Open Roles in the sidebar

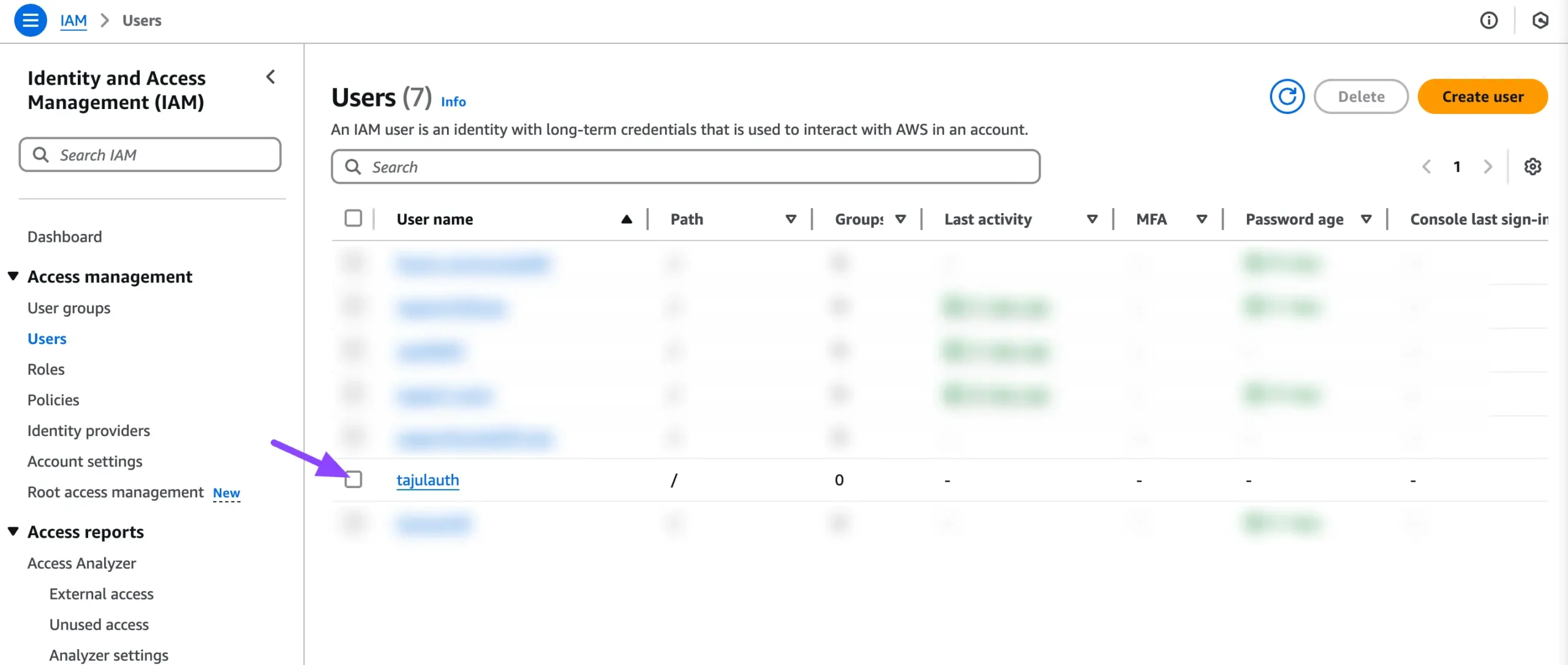tap(46, 369)
